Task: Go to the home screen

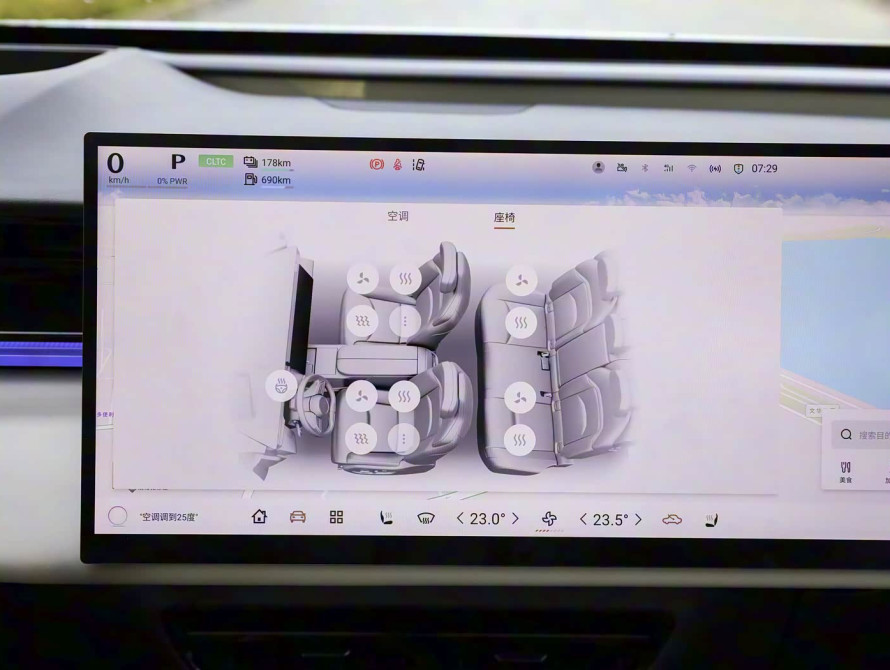Action: [x=259, y=517]
